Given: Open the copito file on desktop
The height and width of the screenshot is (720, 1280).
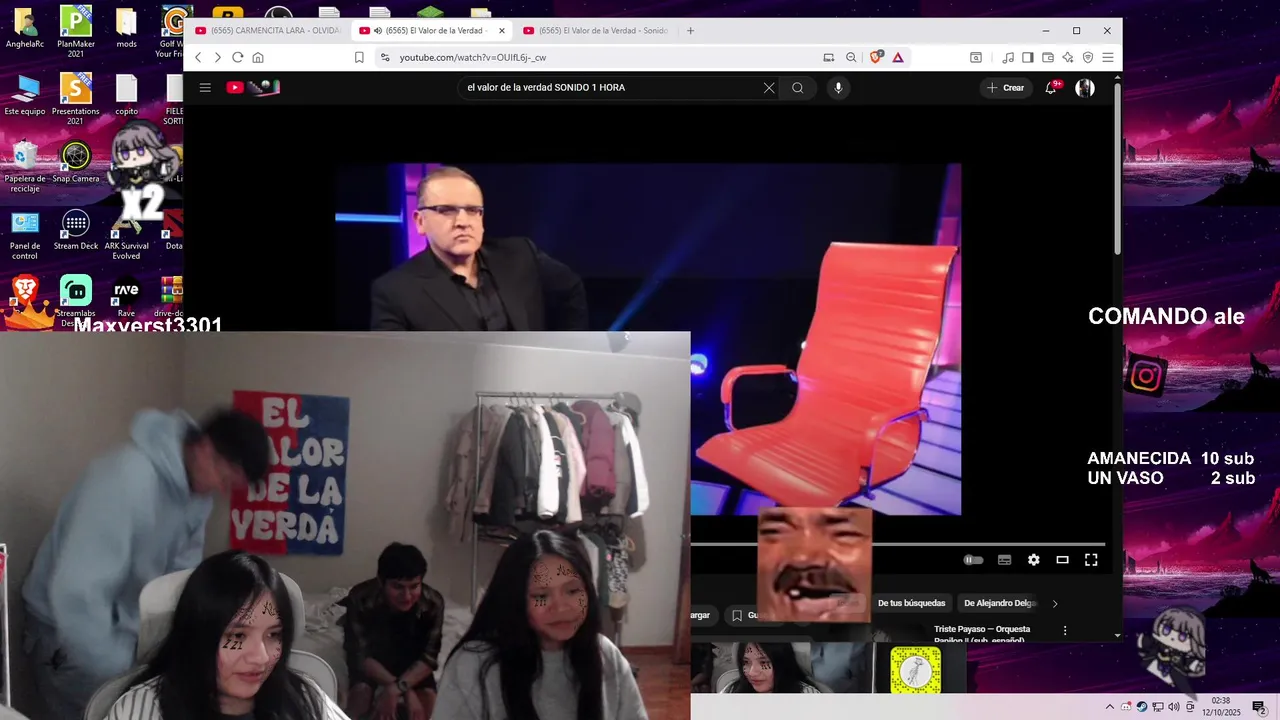Looking at the screenshot, I should click(x=126, y=95).
